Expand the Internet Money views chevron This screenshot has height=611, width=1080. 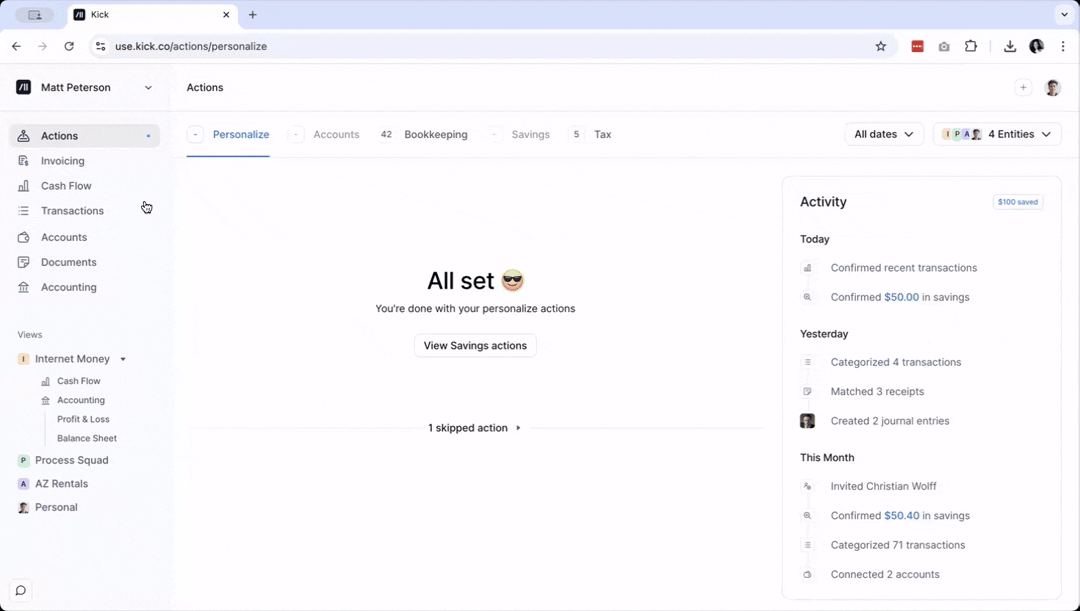coord(122,359)
